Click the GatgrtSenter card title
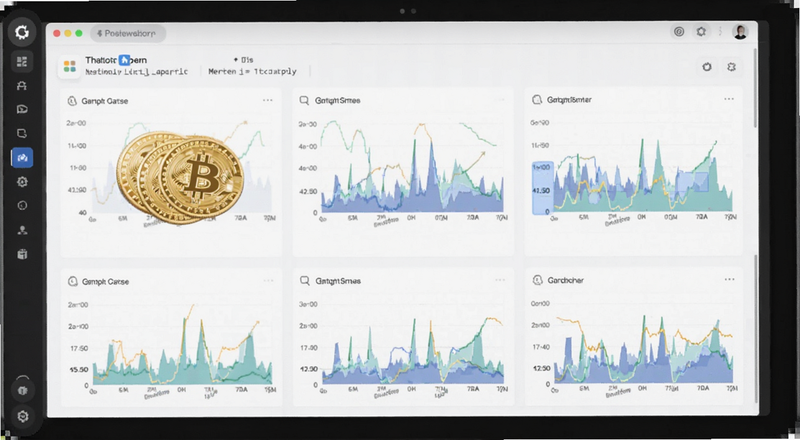800x440 pixels. tap(569, 100)
